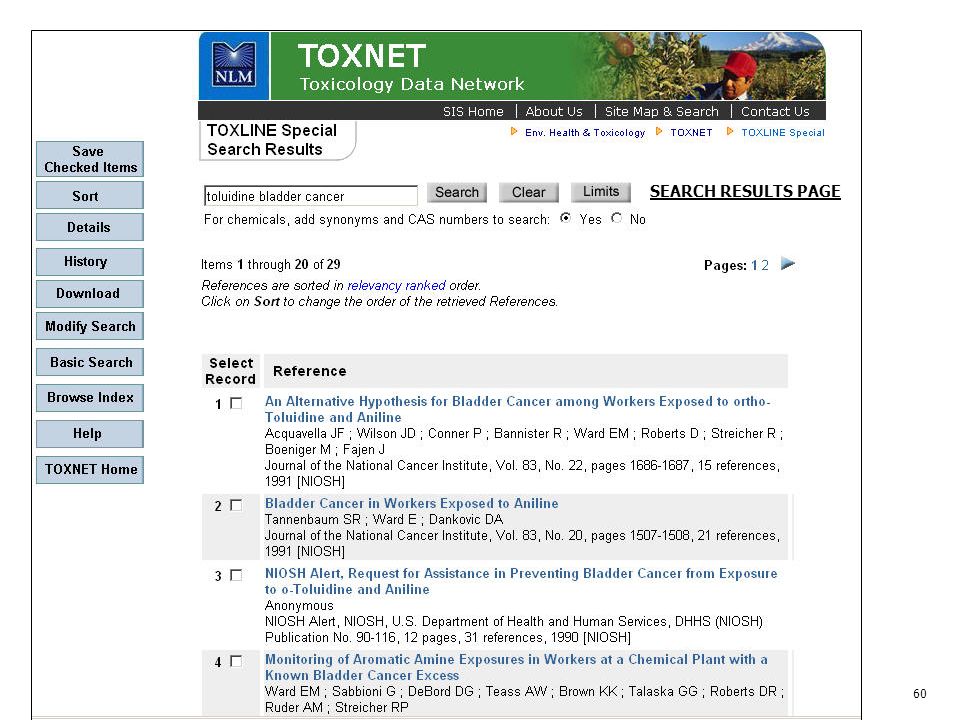This screenshot has height=720, width=960.
Task: Click the Search button
Action: (x=457, y=192)
